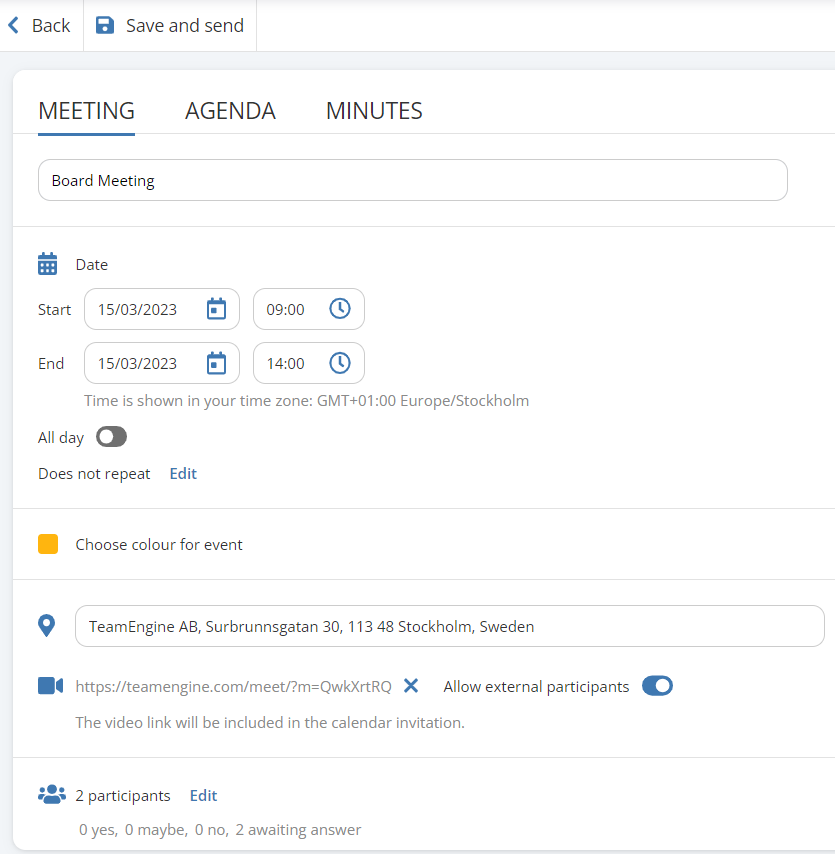Image resolution: width=835 pixels, height=854 pixels.
Task: Open the start time 09:00 field
Action: [x=287, y=309]
